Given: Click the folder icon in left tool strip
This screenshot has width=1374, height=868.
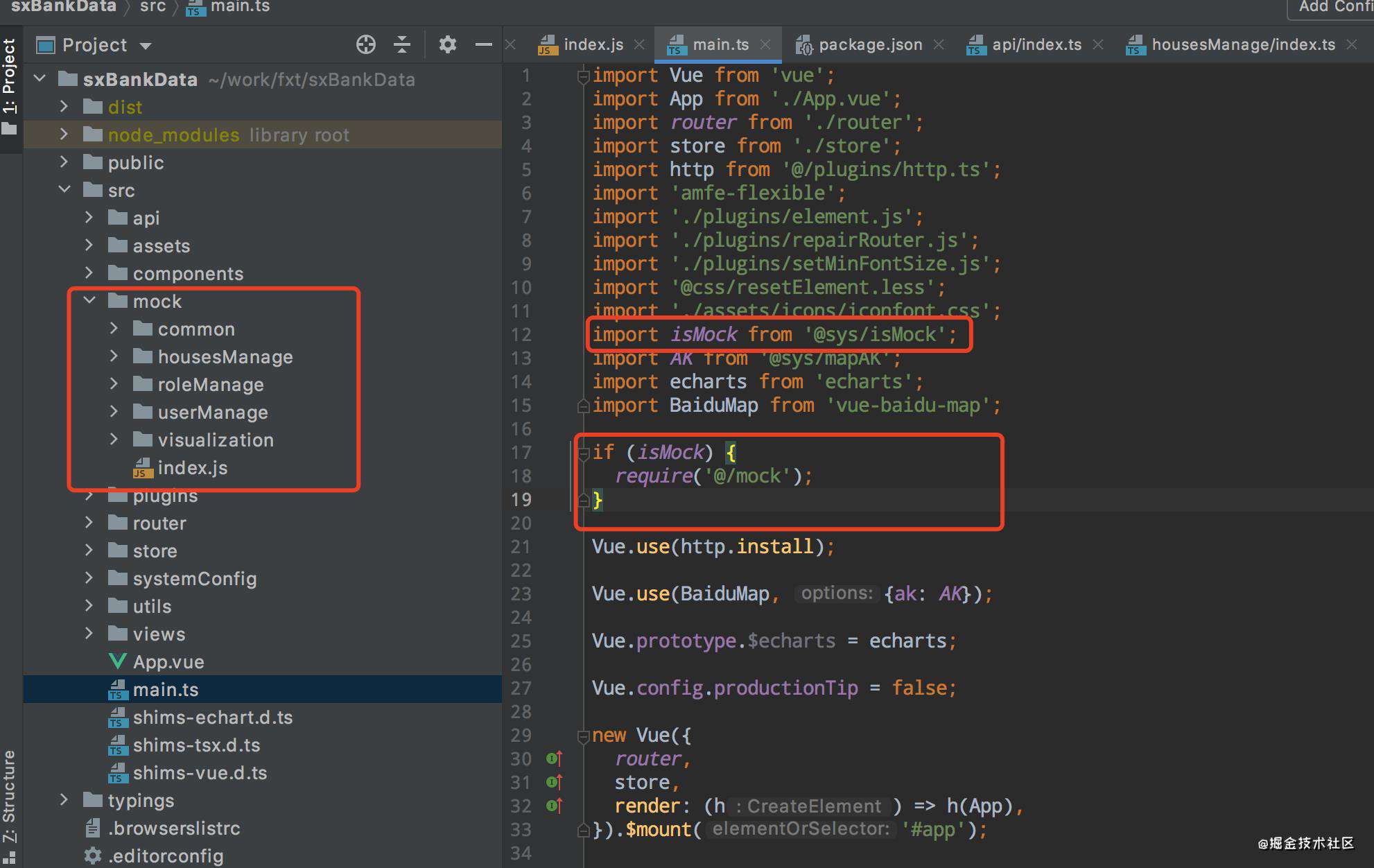Looking at the screenshot, I should point(9,129).
